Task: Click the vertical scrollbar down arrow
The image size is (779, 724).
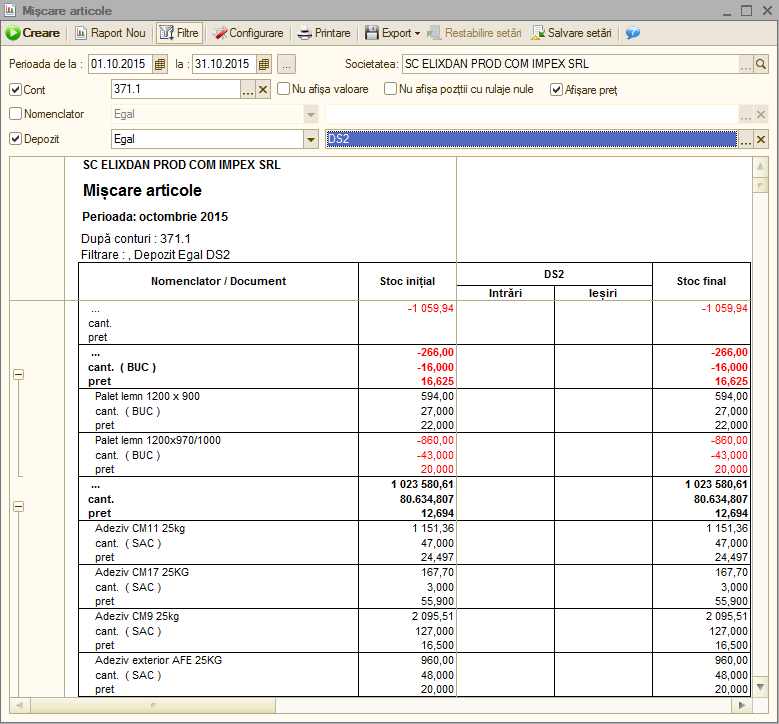Action: coord(760,687)
